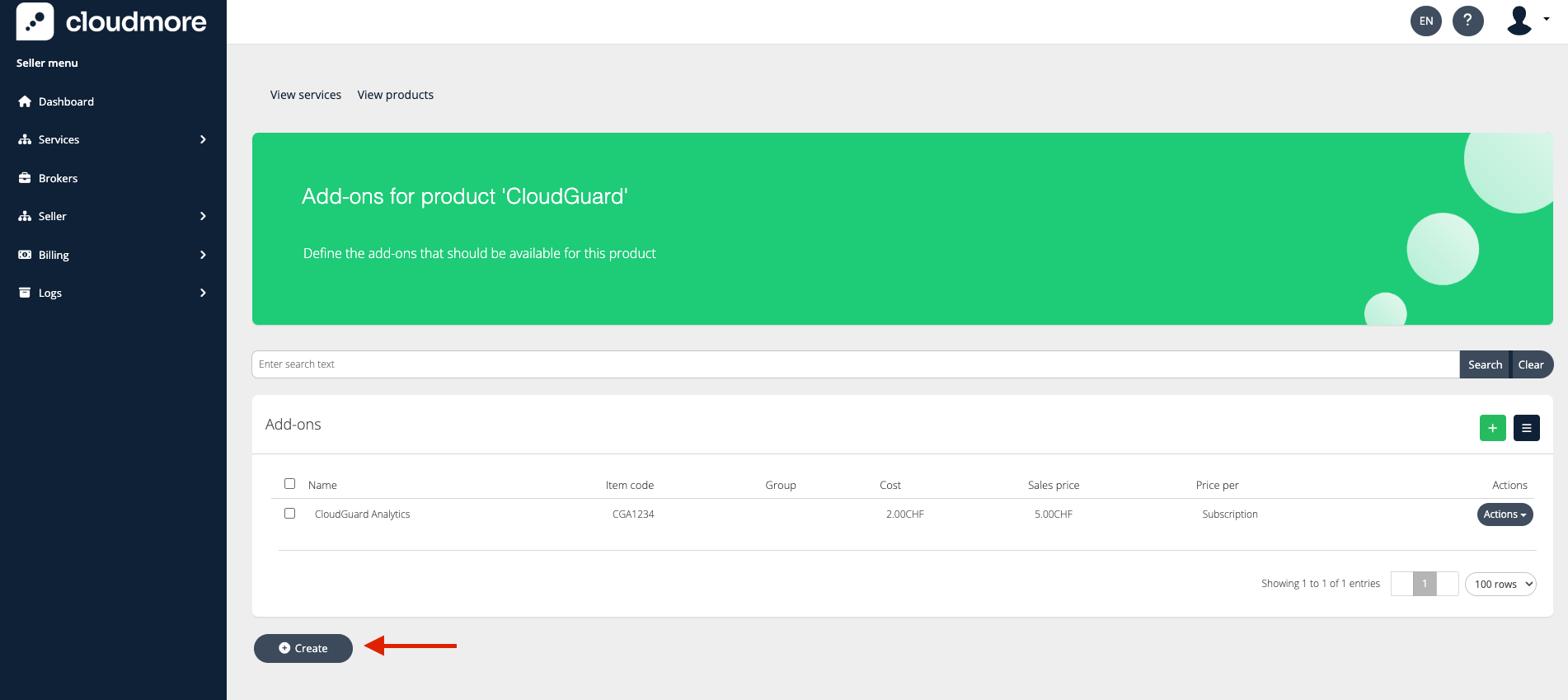Toggle the select-all checkbox in table header

(x=289, y=484)
